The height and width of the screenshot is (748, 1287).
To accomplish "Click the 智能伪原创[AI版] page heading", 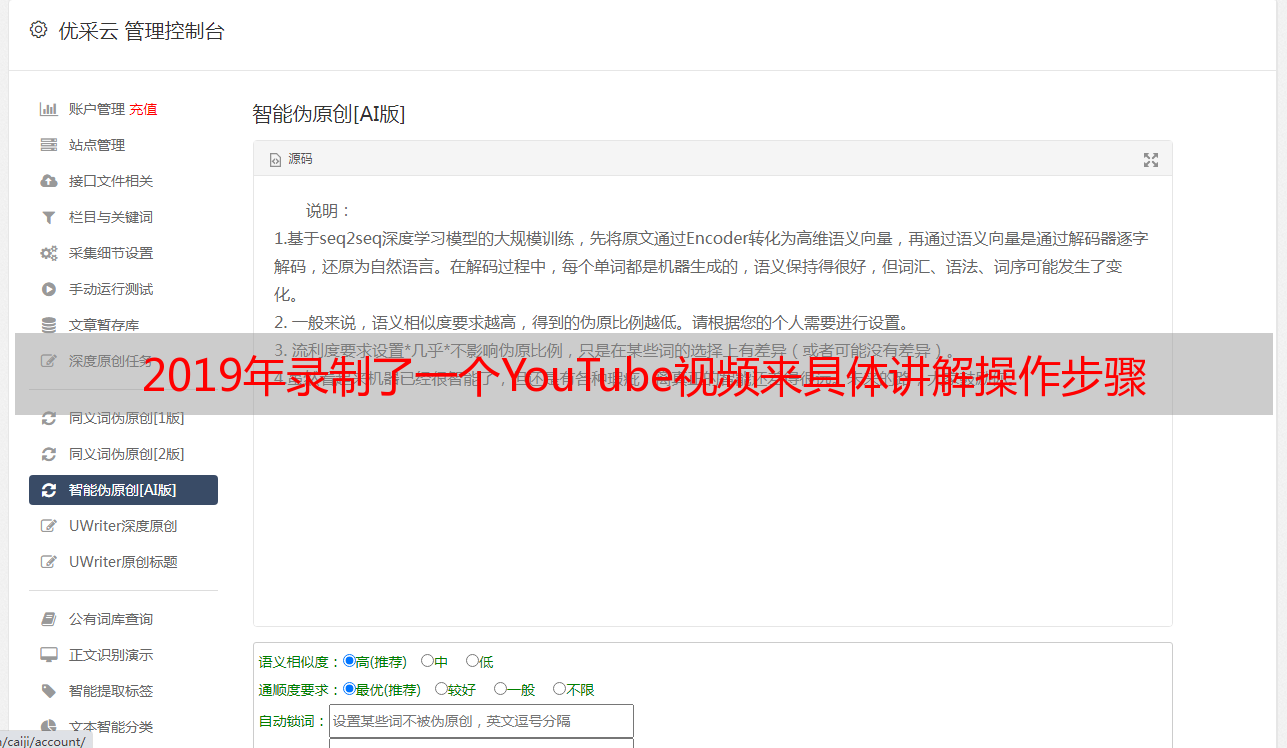I will pos(329,114).
